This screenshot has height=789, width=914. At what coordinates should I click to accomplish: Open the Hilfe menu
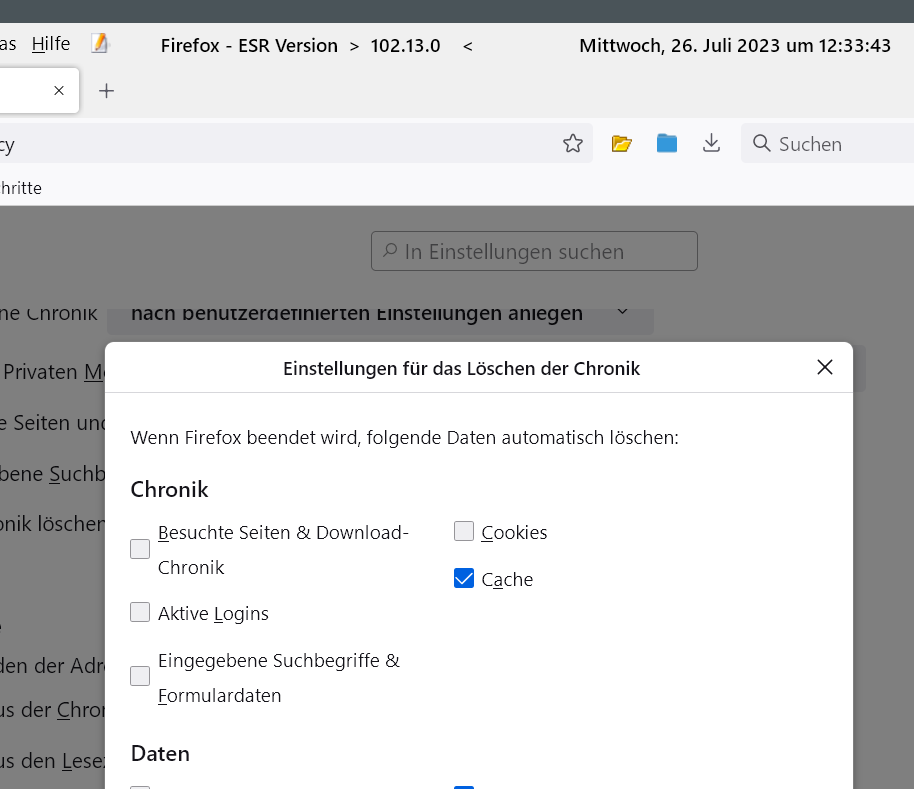click(x=51, y=44)
